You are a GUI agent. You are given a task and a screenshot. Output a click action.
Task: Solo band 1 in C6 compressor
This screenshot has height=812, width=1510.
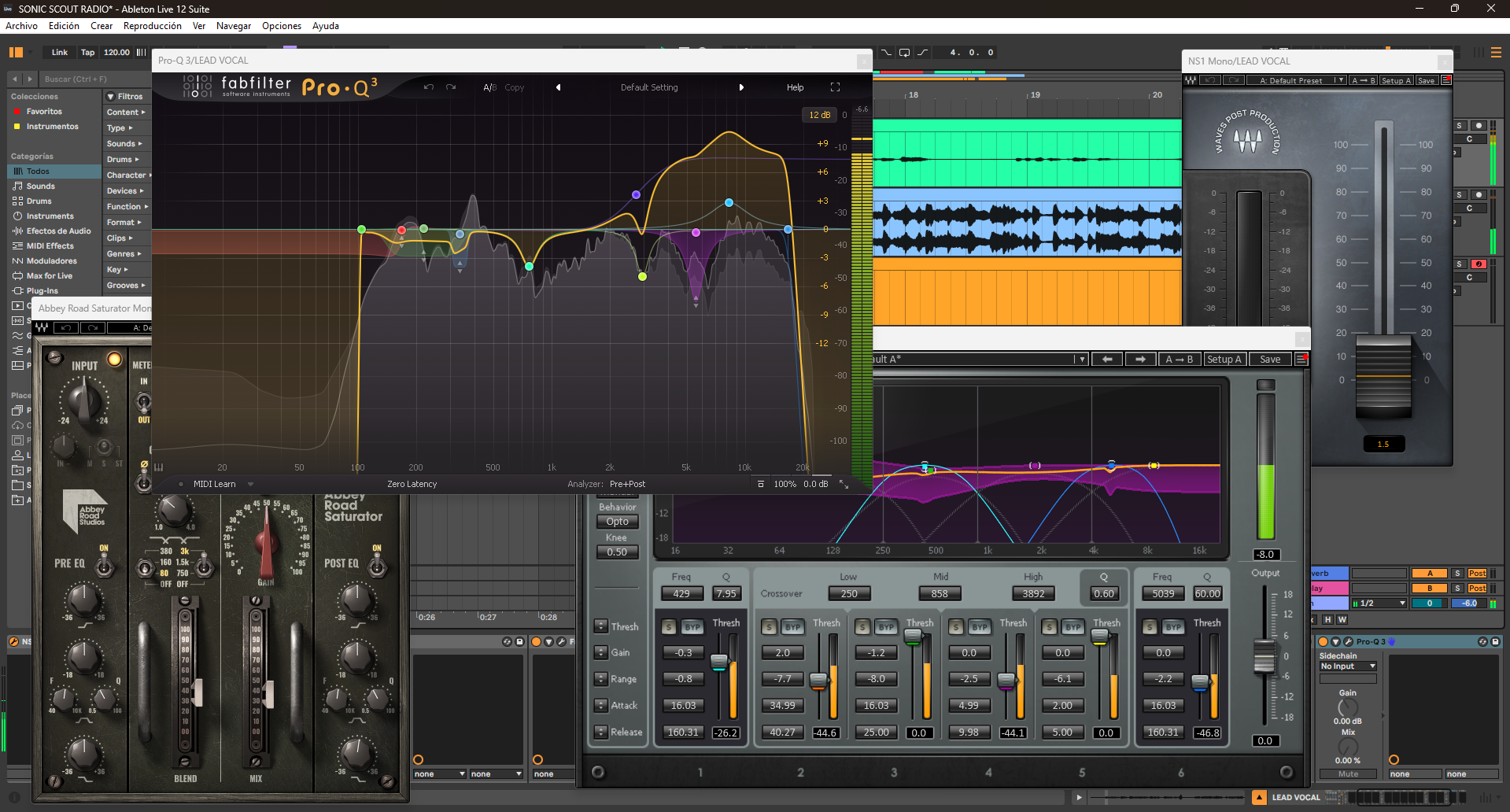[x=669, y=627]
